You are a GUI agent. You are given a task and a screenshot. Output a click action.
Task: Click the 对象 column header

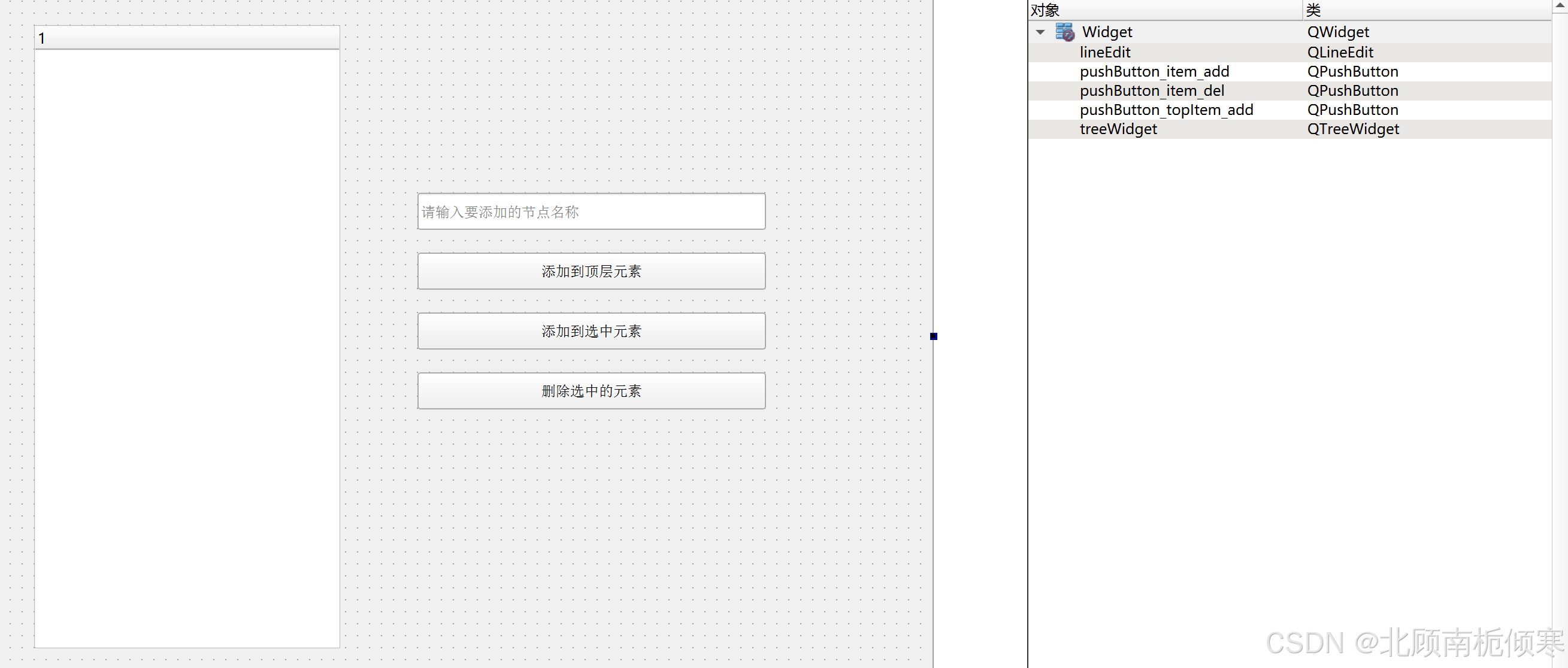point(1165,10)
